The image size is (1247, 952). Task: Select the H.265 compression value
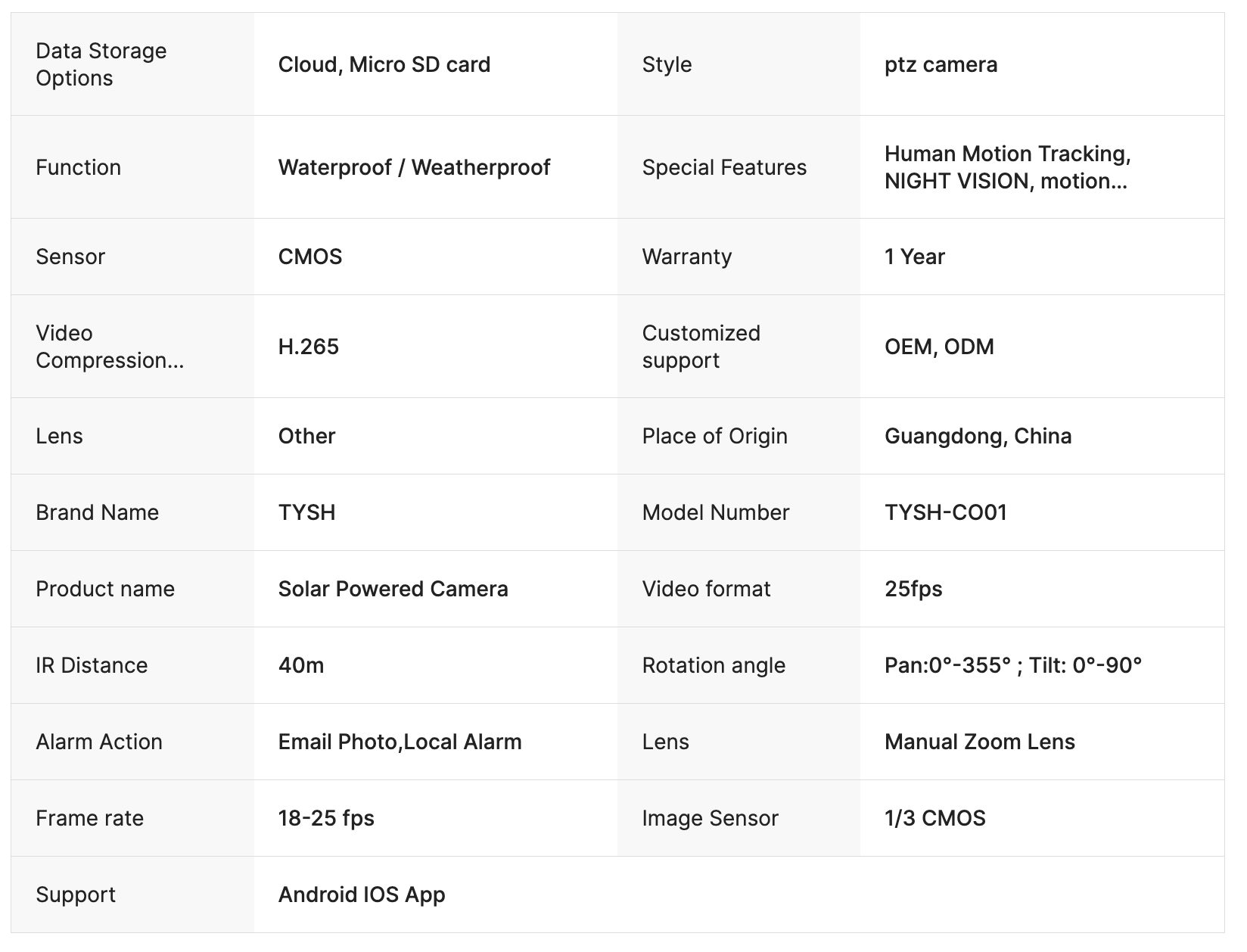point(308,347)
